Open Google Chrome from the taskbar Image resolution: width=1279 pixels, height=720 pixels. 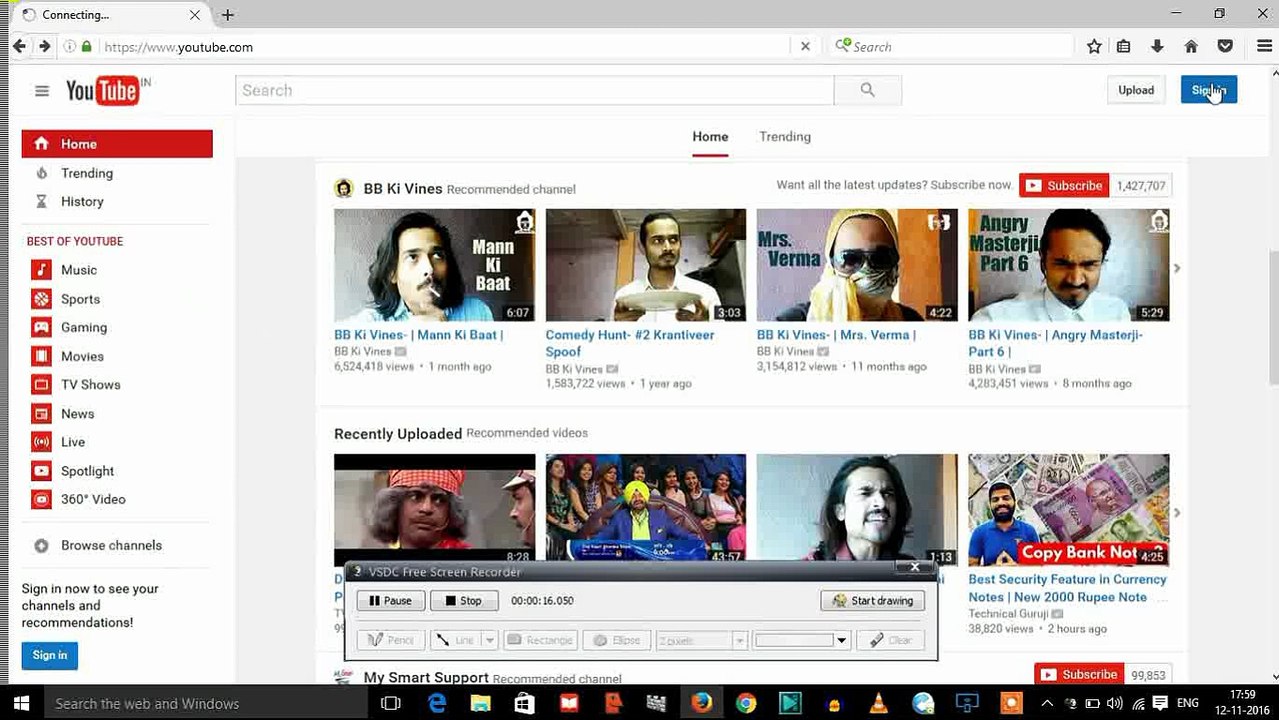746,703
